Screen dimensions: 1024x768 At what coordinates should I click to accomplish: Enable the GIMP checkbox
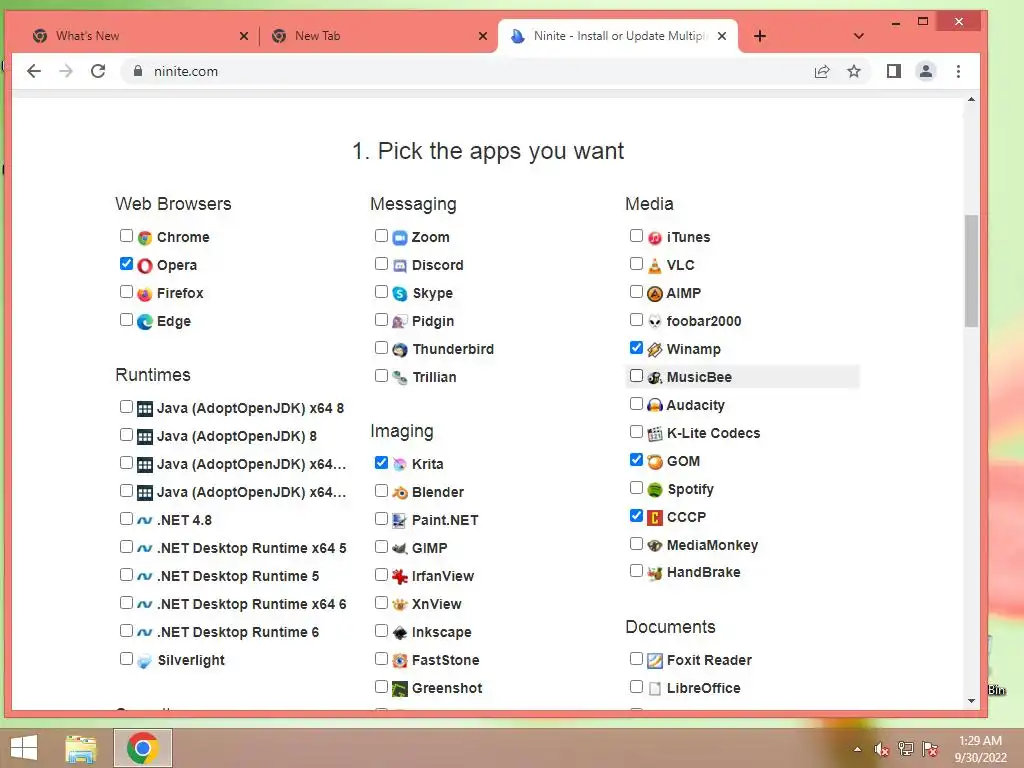click(x=381, y=547)
